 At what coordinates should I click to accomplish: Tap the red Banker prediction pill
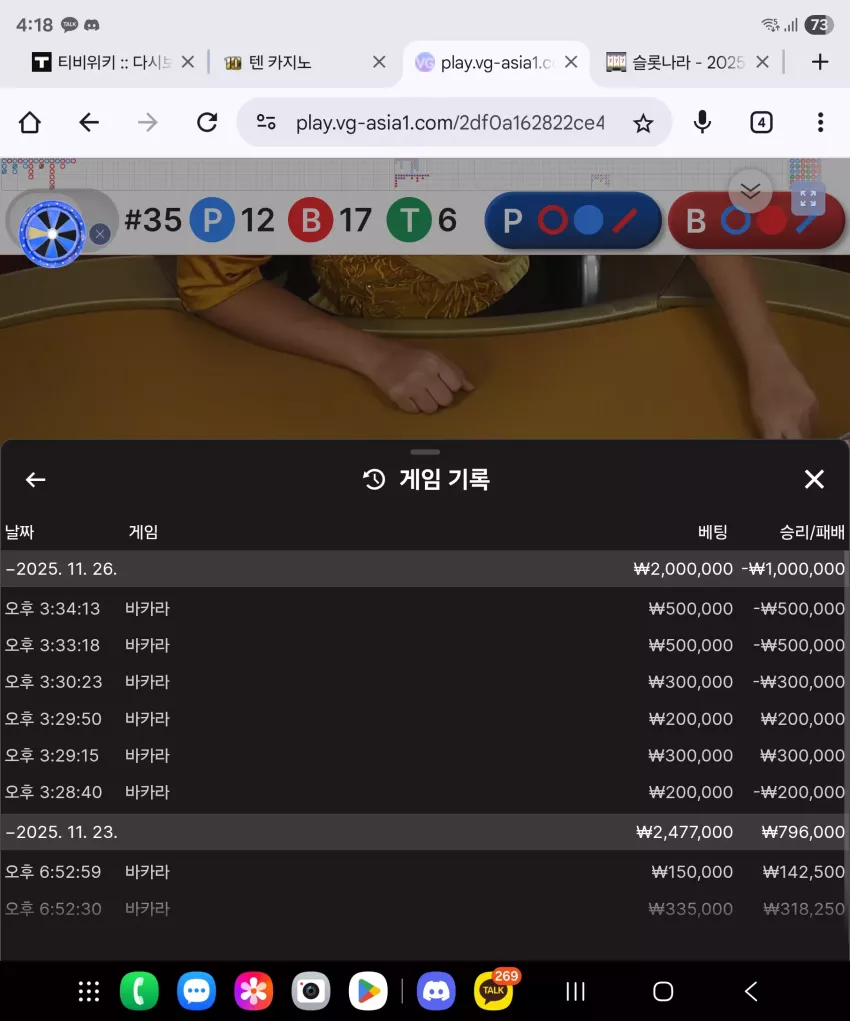pyautogui.click(x=756, y=221)
